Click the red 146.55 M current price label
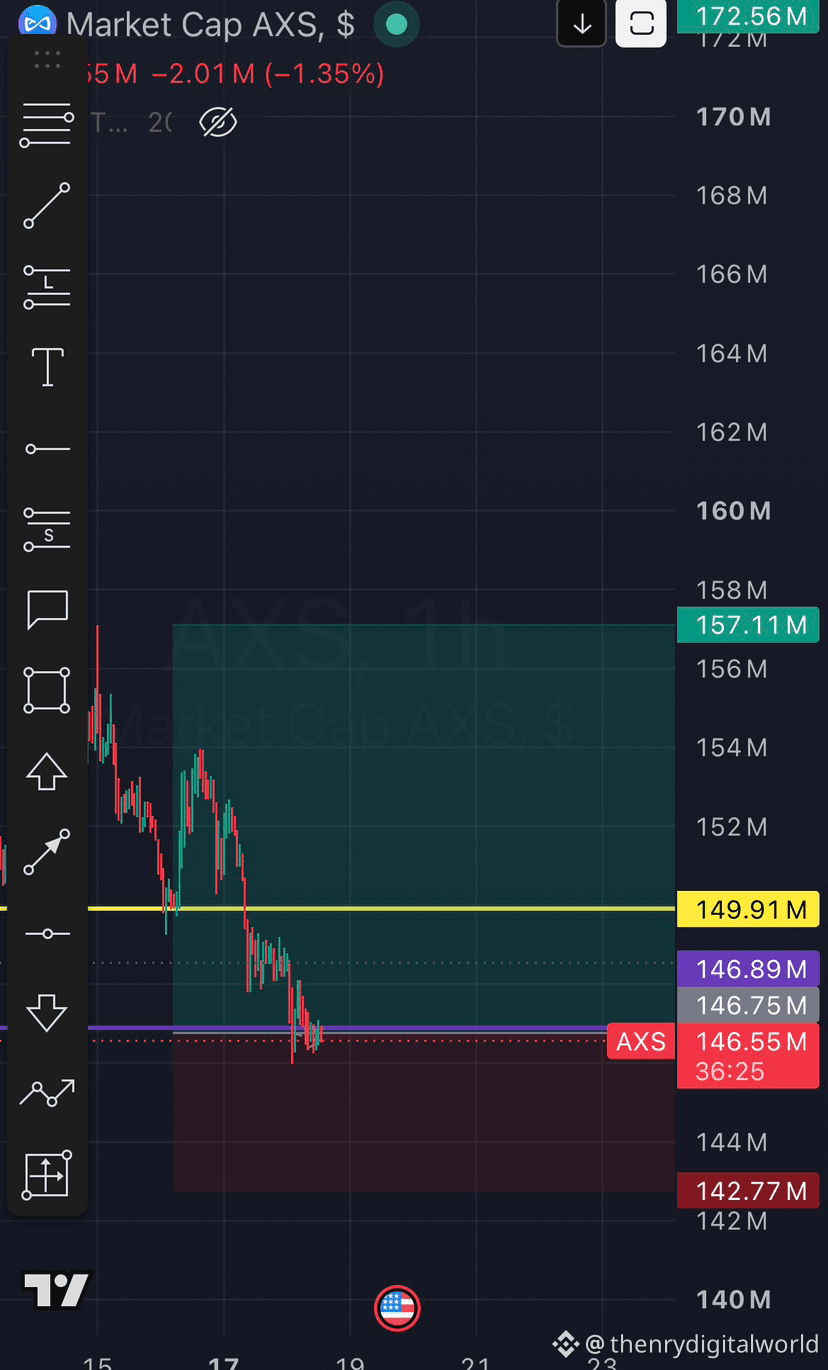The image size is (828, 1370). 748,1056
